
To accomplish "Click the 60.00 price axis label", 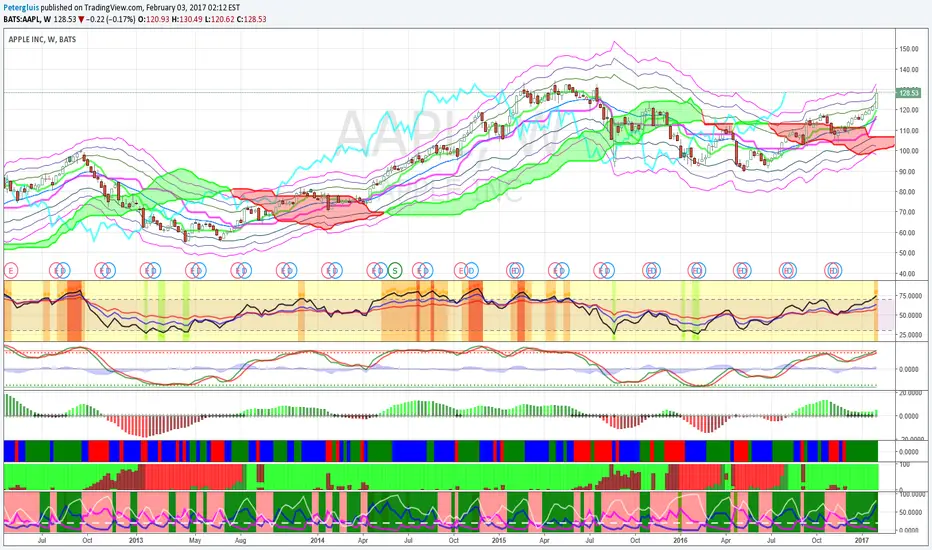I will click(x=909, y=232).
